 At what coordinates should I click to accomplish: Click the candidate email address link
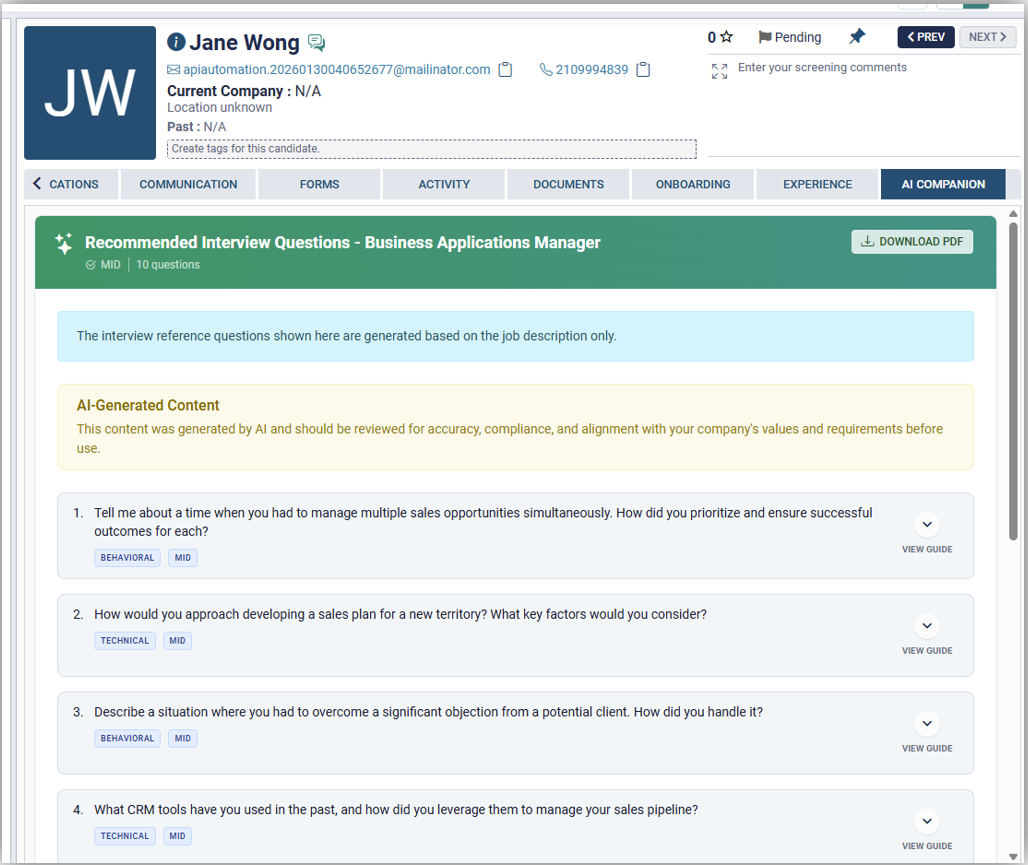pyautogui.click(x=336, y=70)
